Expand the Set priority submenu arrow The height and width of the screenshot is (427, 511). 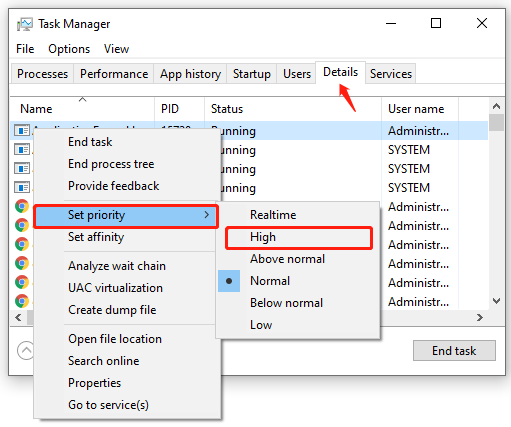pos(207,215)
